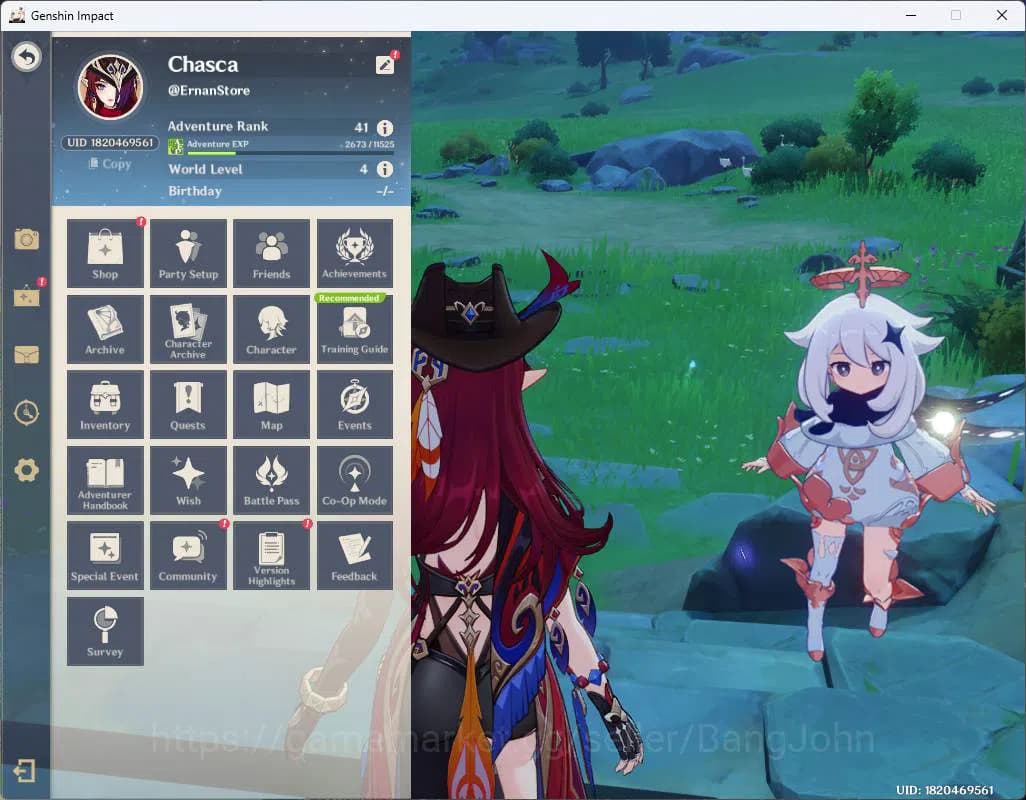
Task: Open the Shop menu tile
Action: (105, 253)
